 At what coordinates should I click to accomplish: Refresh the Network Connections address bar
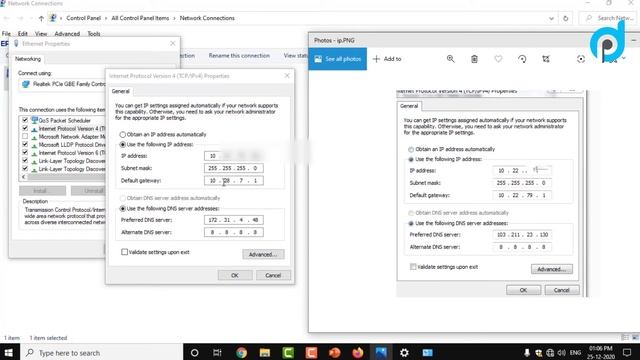(x=565, y=18)
